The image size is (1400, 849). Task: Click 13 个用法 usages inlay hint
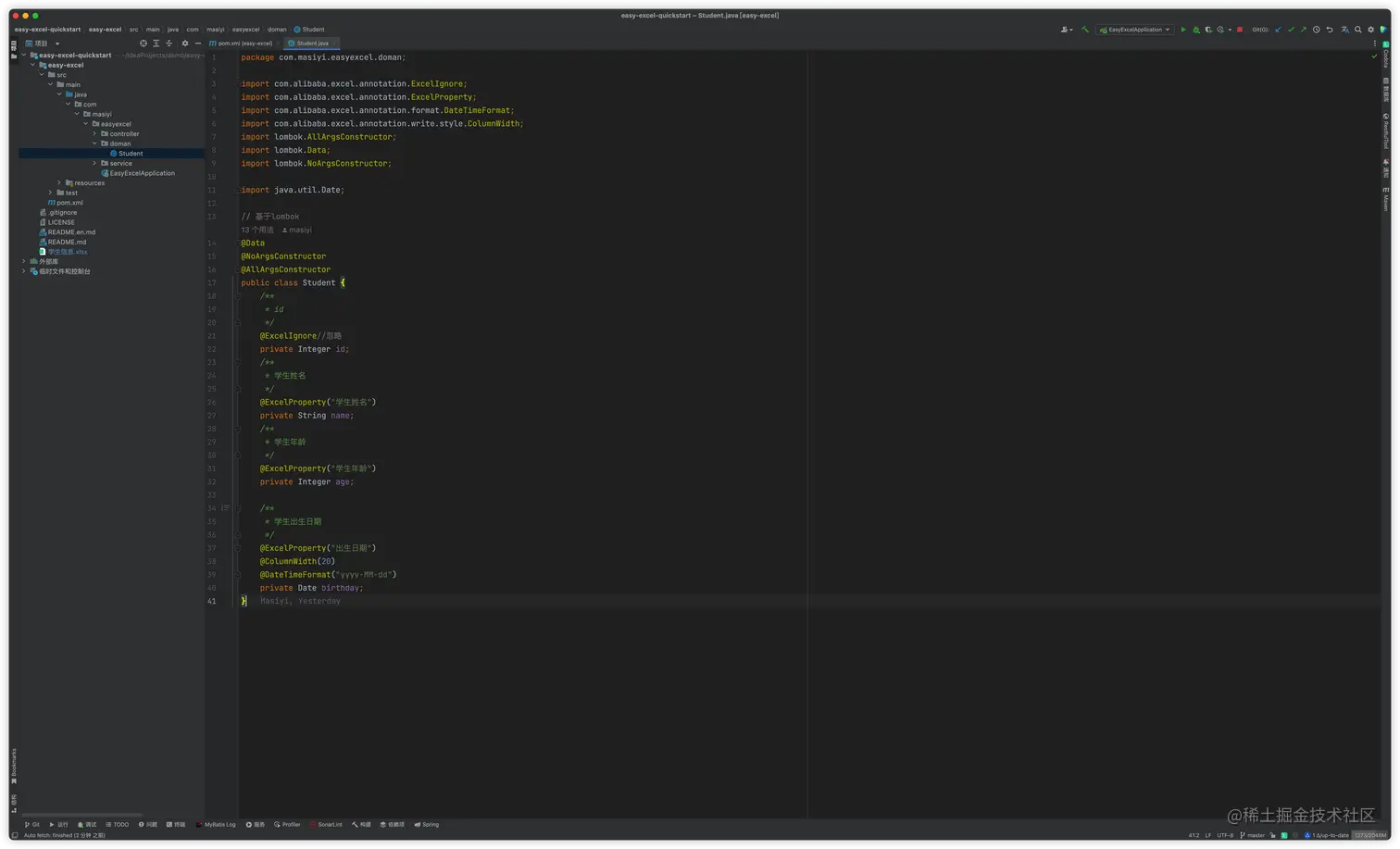pos(257,230)
